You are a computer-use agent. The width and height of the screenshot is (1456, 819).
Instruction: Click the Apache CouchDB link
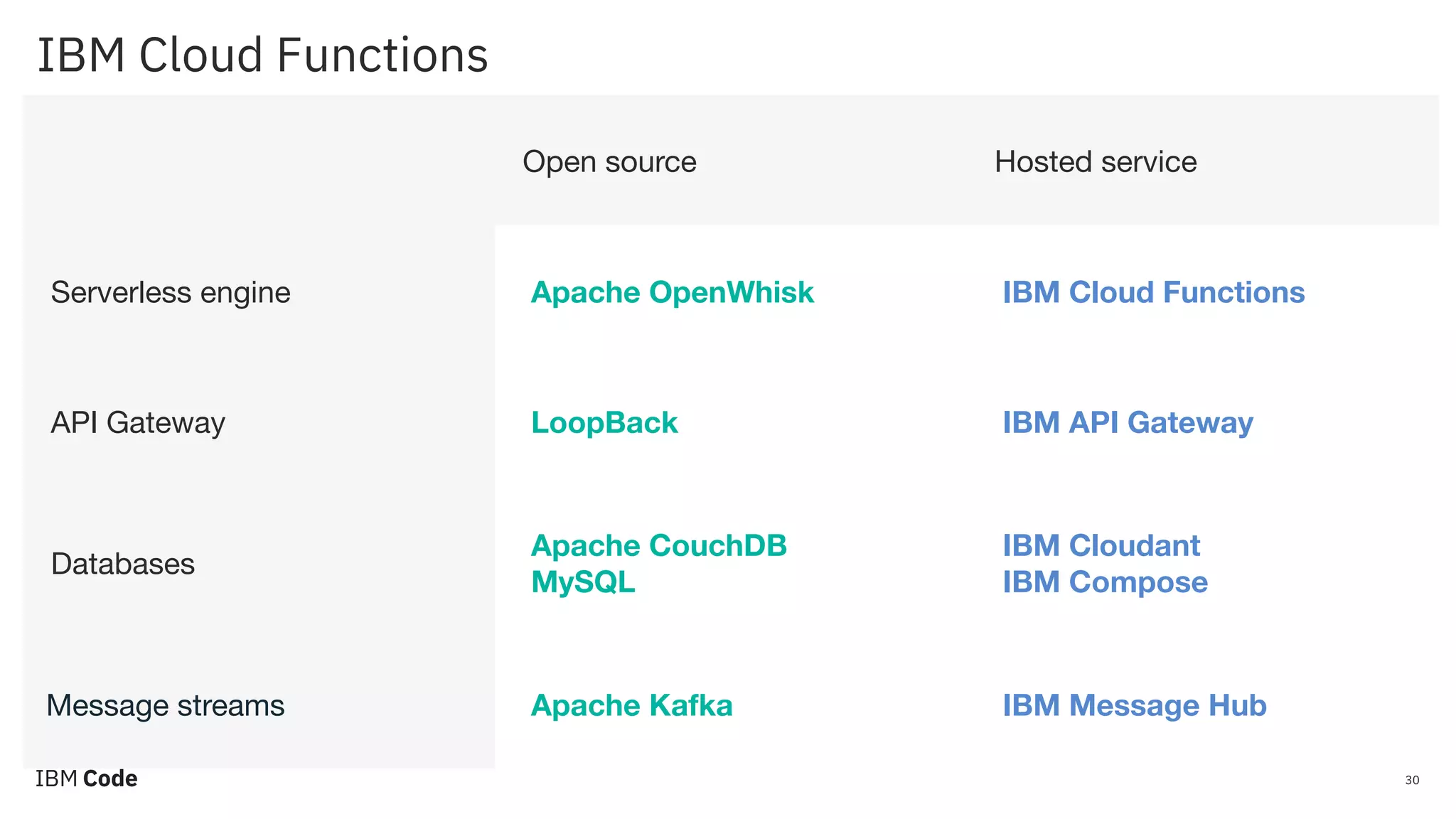tap(658, 546)
